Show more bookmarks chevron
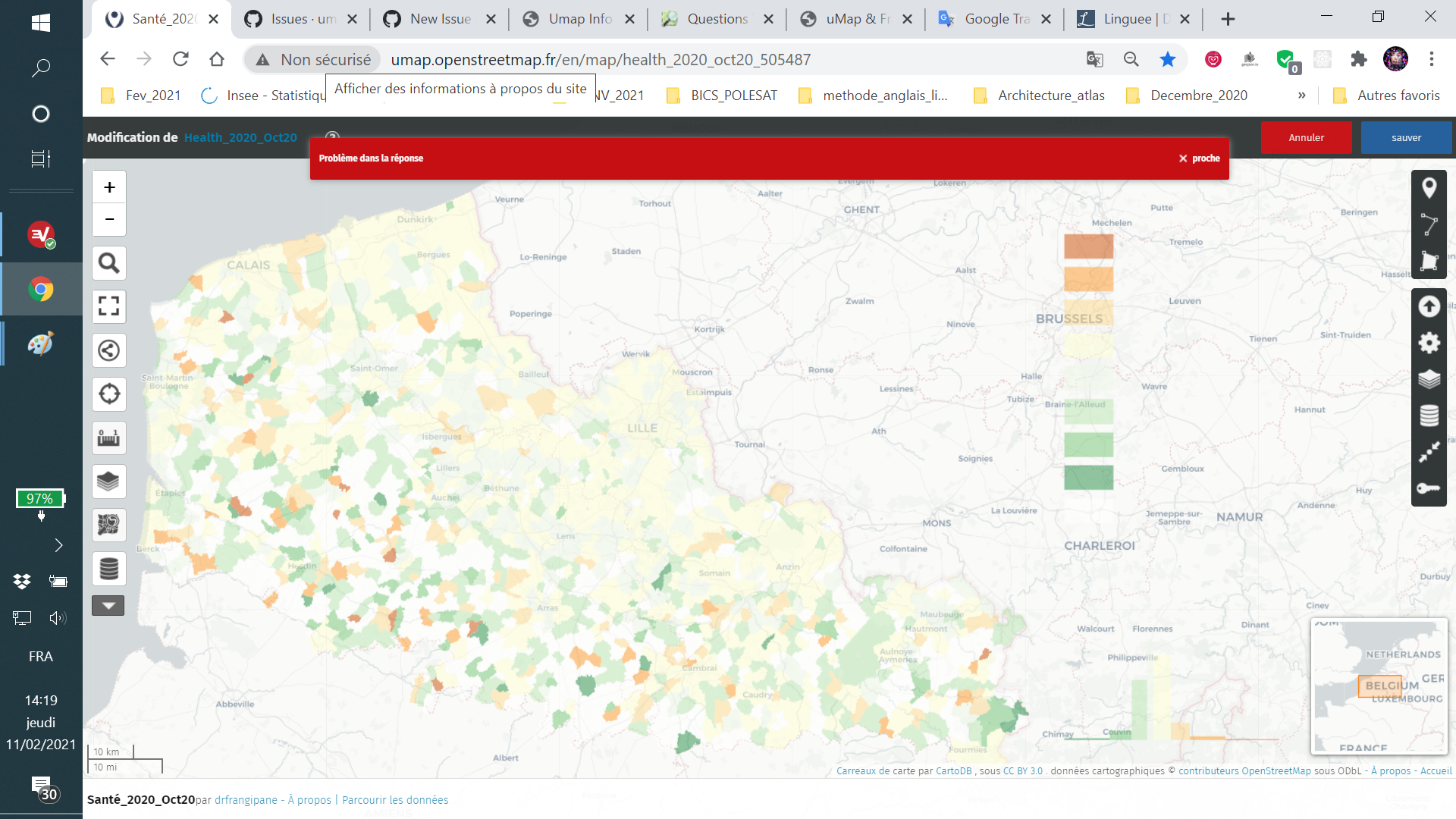Viewport: 1456px width, 819px height. click(x=1301, y=96)
